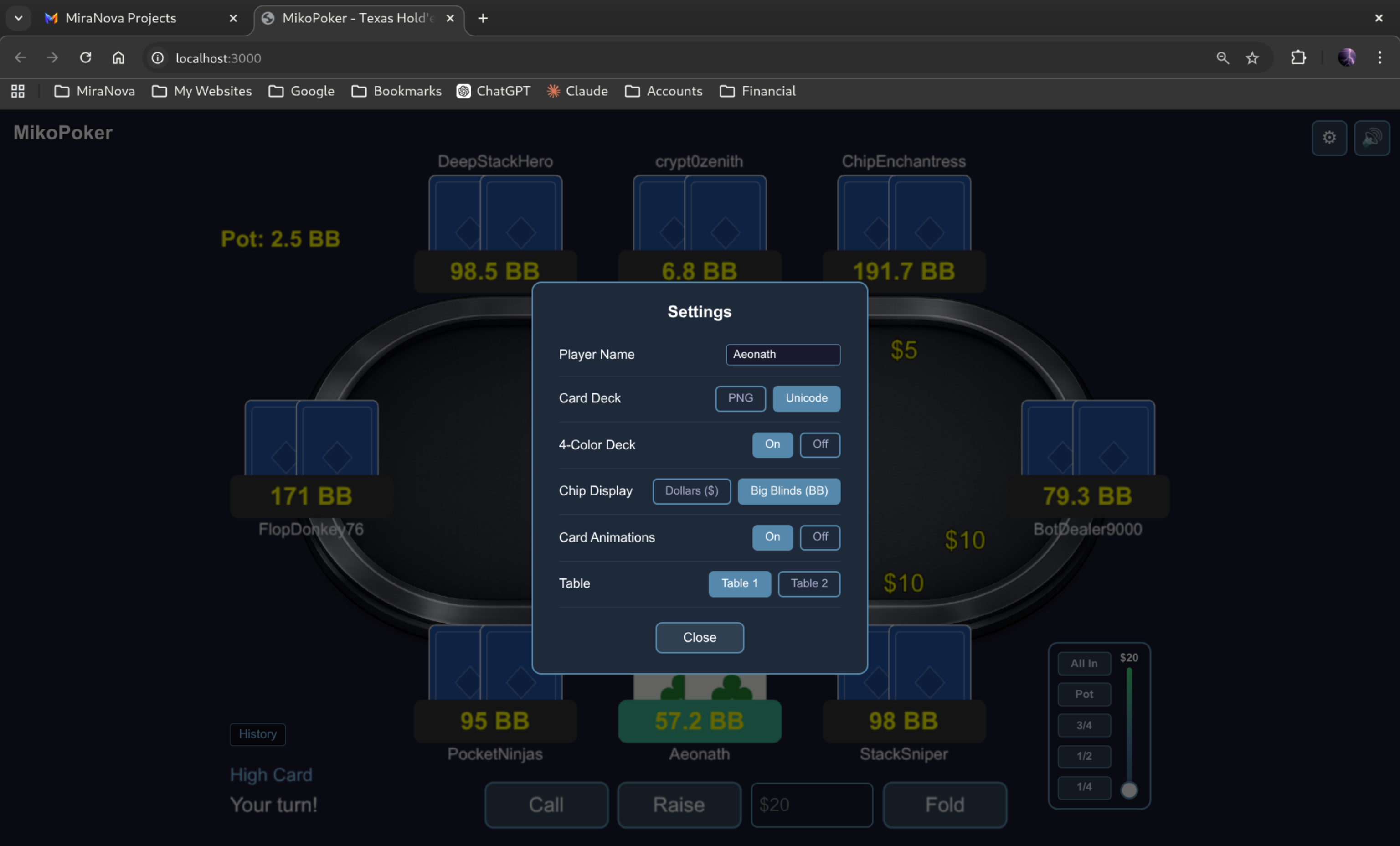1400x846 pixels.
Task: Switch to the MiraNova Projects tab
Action: [122, 18]
